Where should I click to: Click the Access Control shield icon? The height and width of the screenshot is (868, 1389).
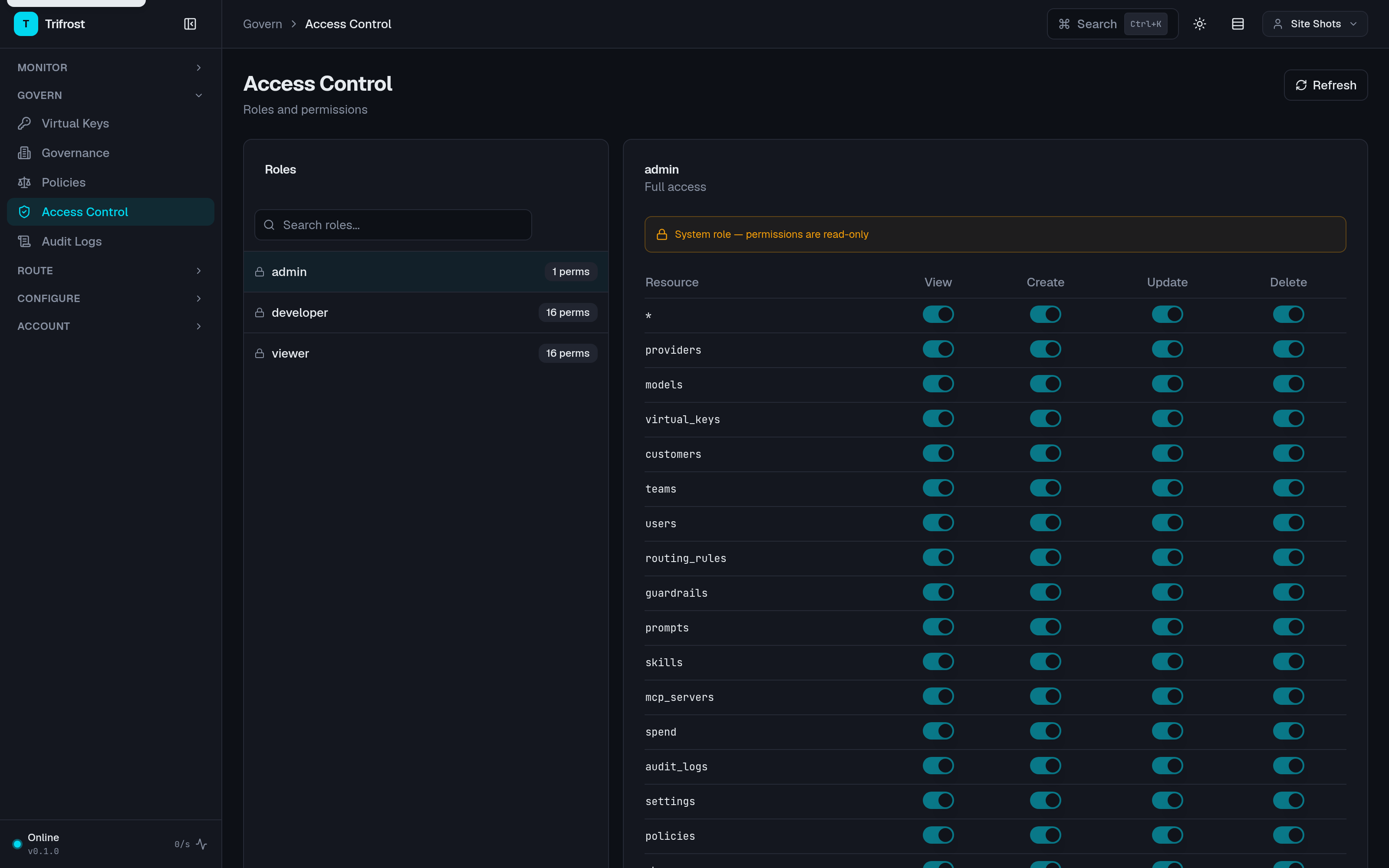click(24, 212)
